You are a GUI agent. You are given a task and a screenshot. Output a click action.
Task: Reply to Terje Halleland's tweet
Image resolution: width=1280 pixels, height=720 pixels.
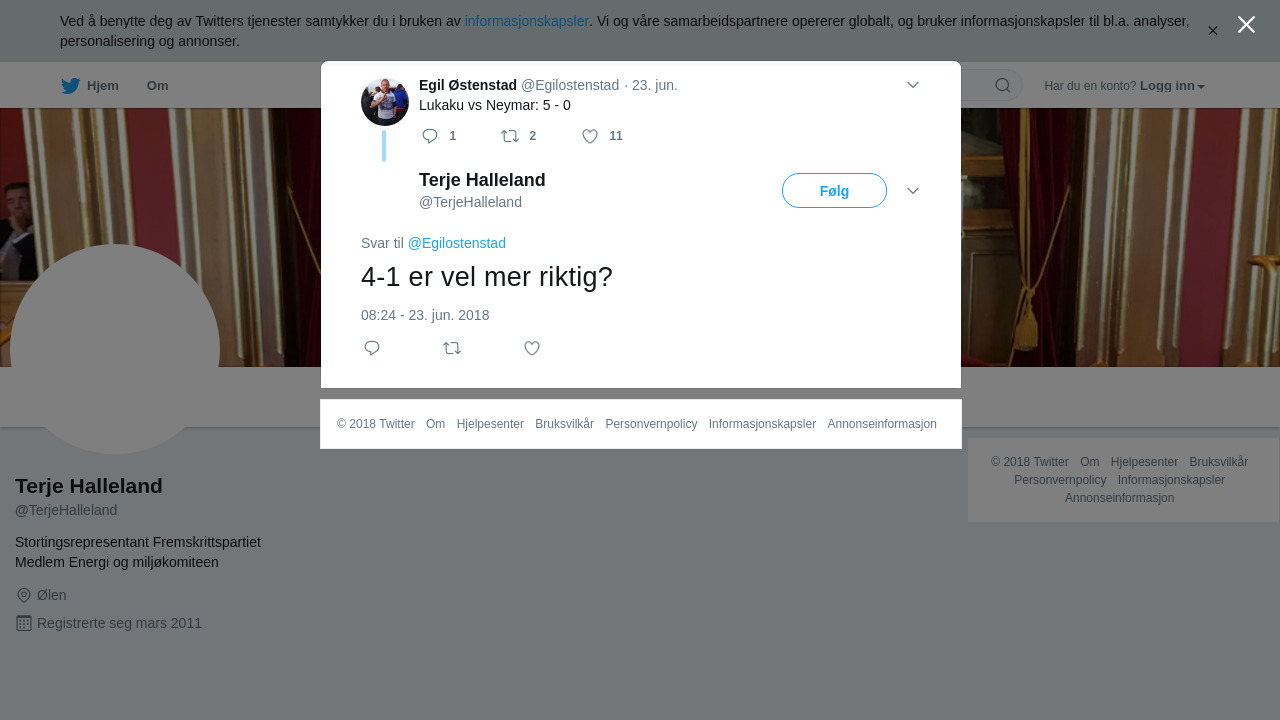coord(372,348)
